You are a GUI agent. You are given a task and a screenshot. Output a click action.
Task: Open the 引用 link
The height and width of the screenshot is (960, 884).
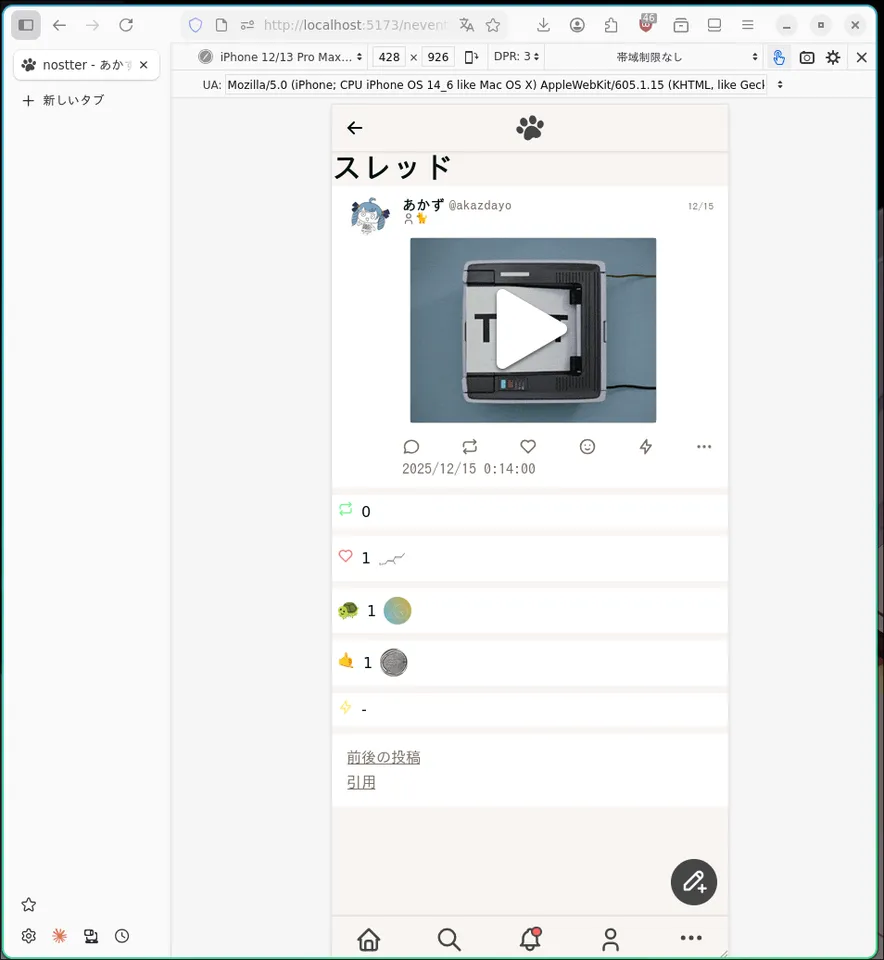pyautogui.click(x=361, y=782)
